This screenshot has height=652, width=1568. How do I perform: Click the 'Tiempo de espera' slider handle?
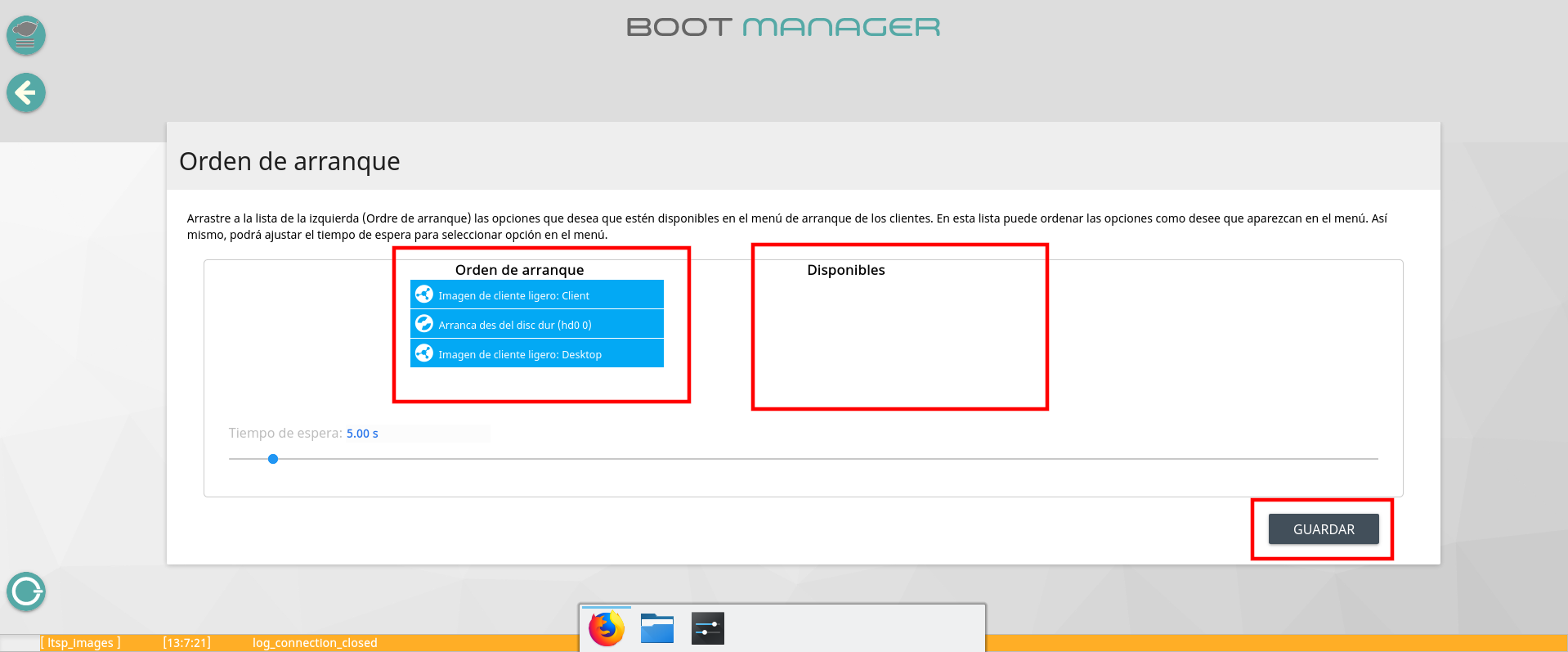[273, 459]
